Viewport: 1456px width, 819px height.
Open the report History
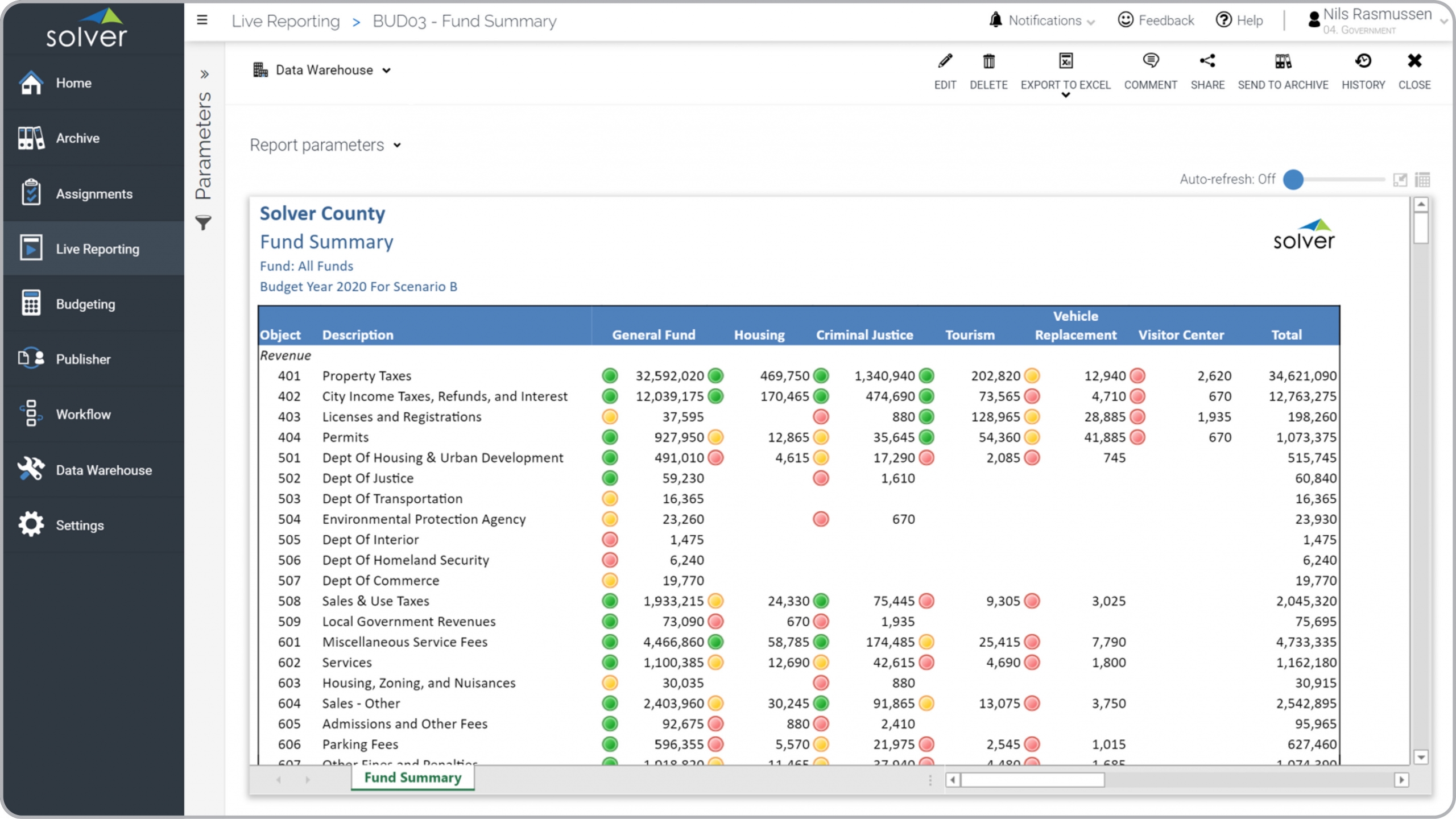(x=1363, y=61)
